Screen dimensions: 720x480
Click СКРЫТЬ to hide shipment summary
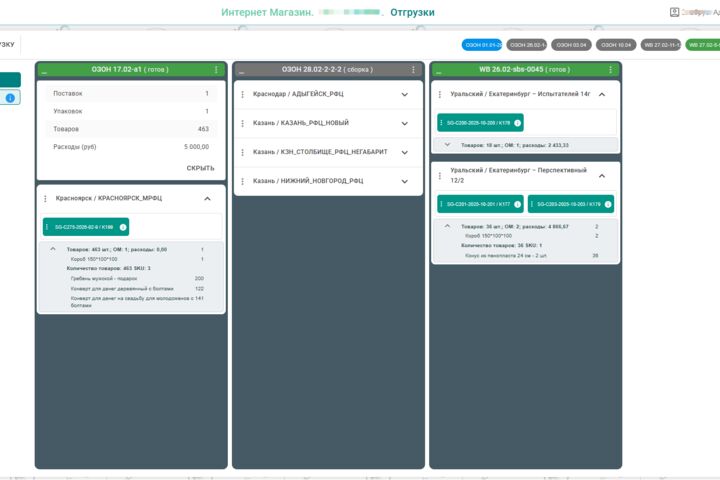pos(200,168)
